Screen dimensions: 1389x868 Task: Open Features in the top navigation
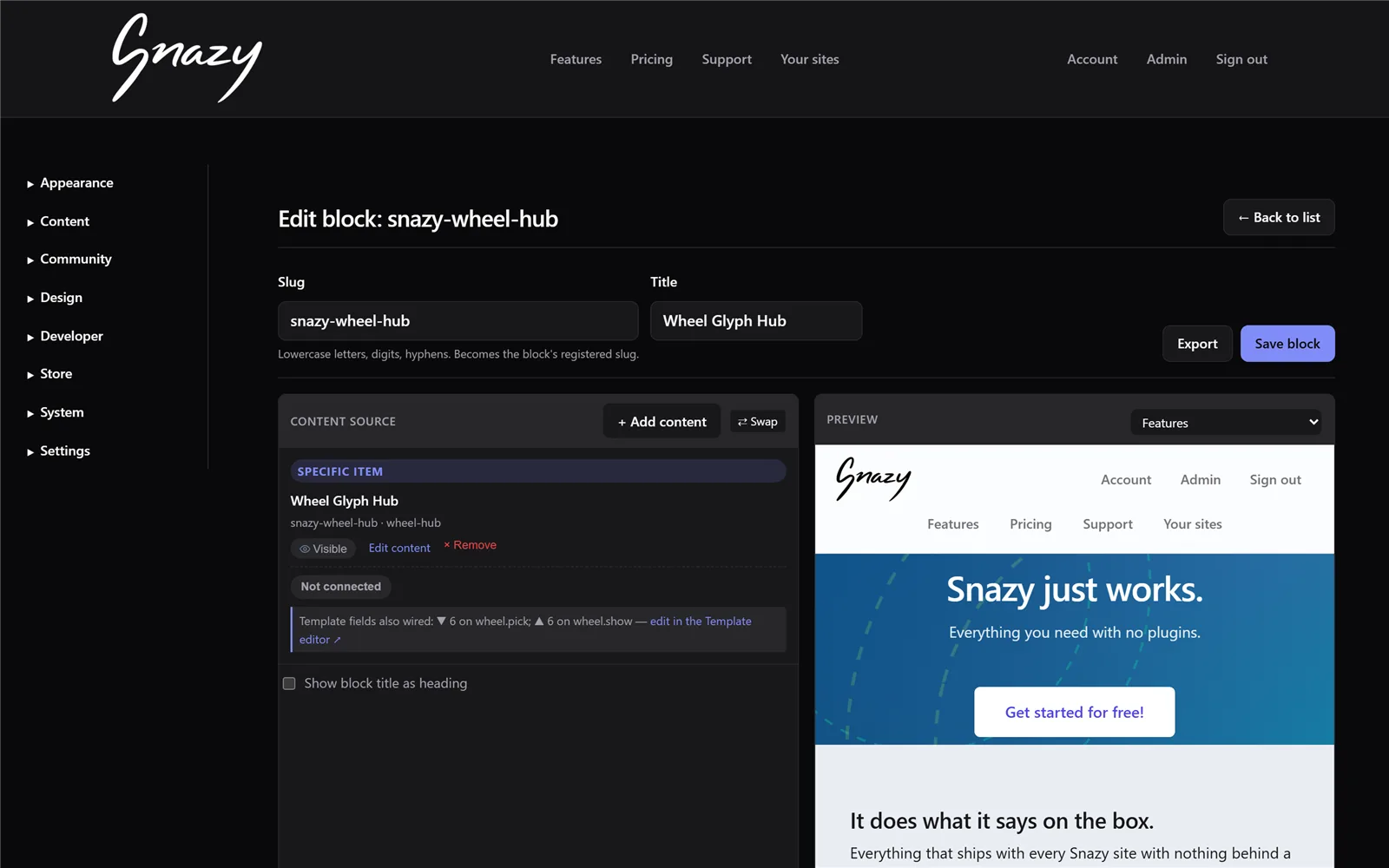(576, 59)
